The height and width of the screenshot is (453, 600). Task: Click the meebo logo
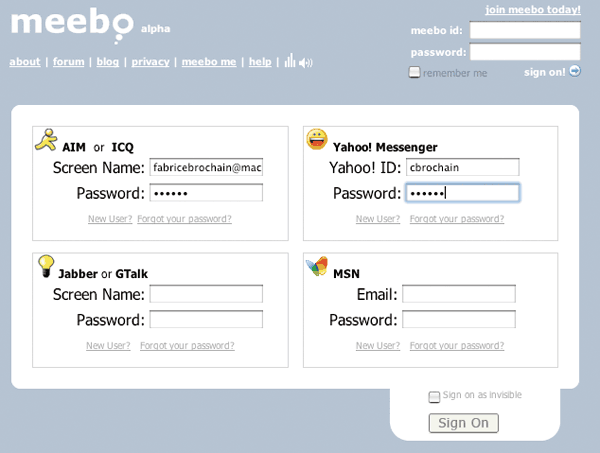tap(66, 22)
